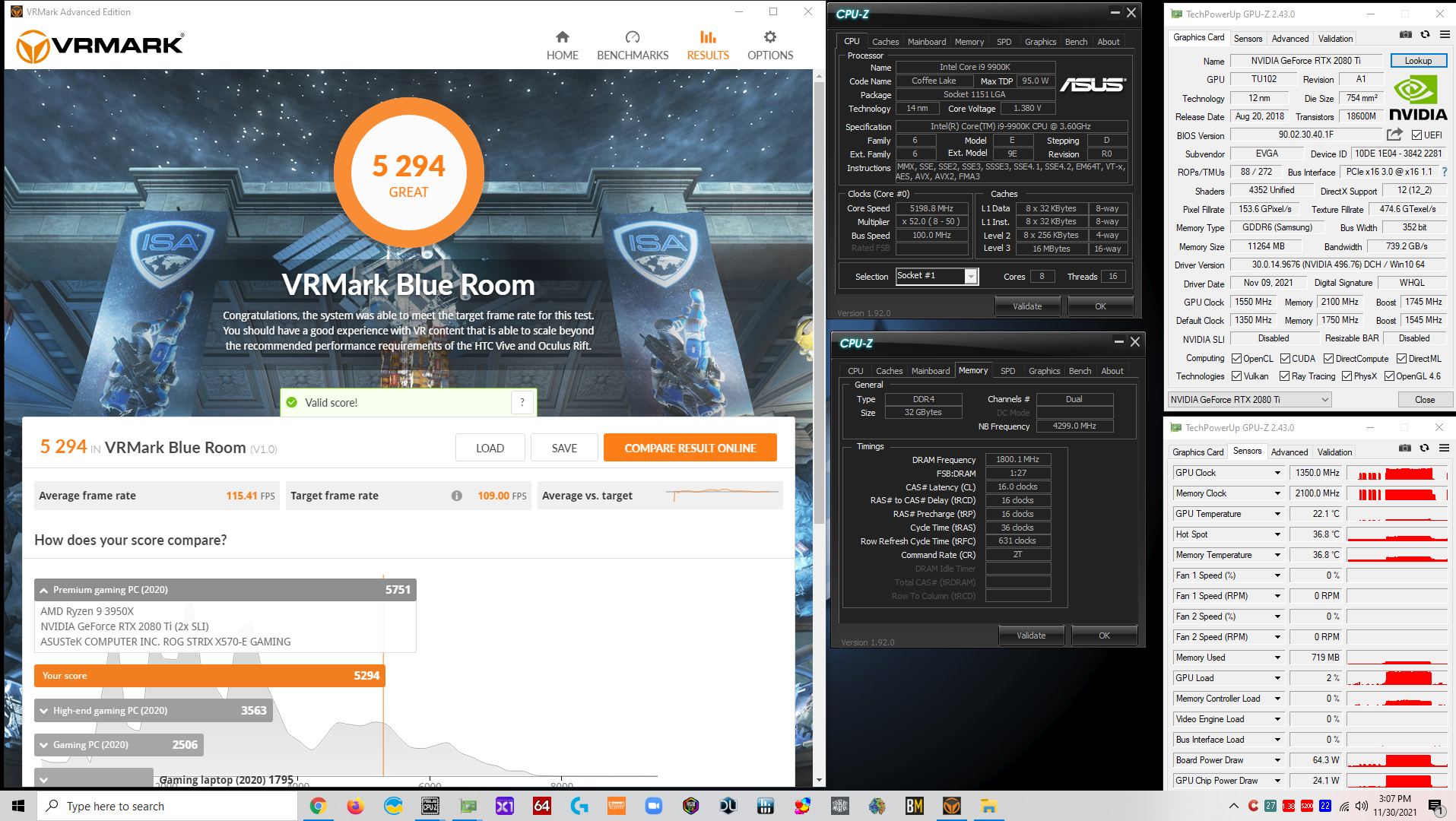Open EVGA Precision X1 from the taskbar
The width and height of the screenshot is (1456, 821).
tap(505, 806)
